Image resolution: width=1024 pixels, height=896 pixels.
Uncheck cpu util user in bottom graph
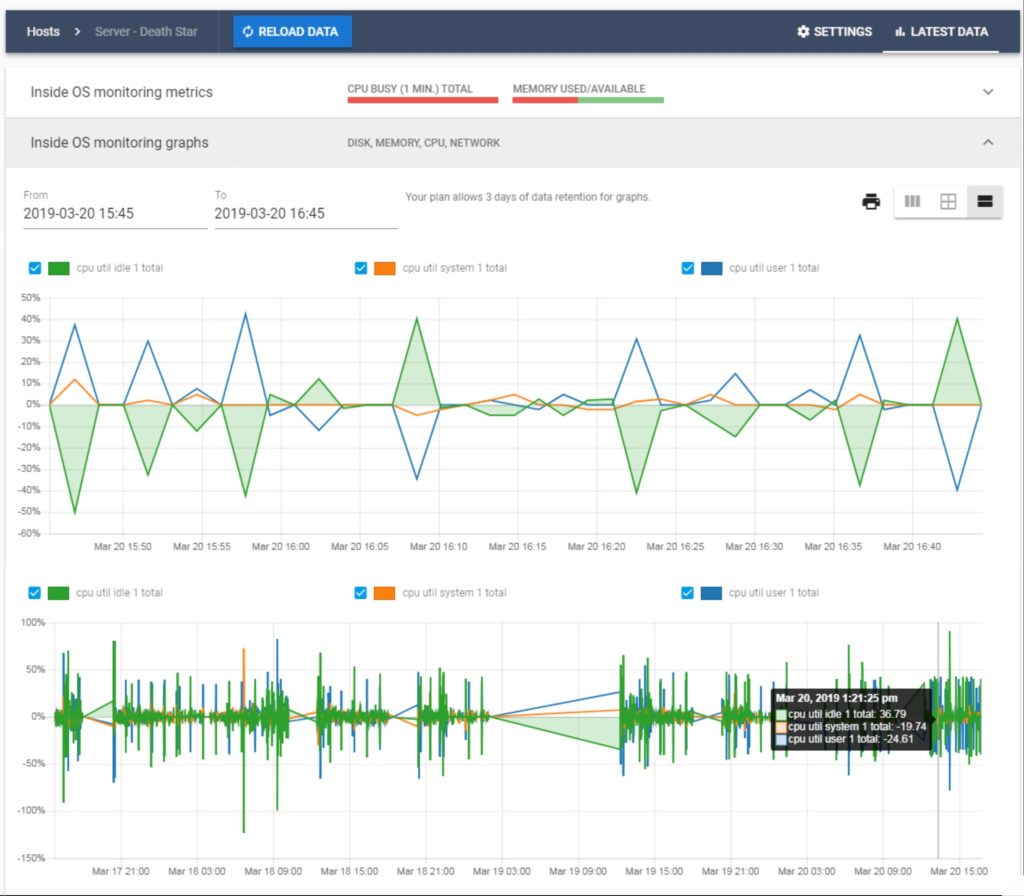pos(687,592)
